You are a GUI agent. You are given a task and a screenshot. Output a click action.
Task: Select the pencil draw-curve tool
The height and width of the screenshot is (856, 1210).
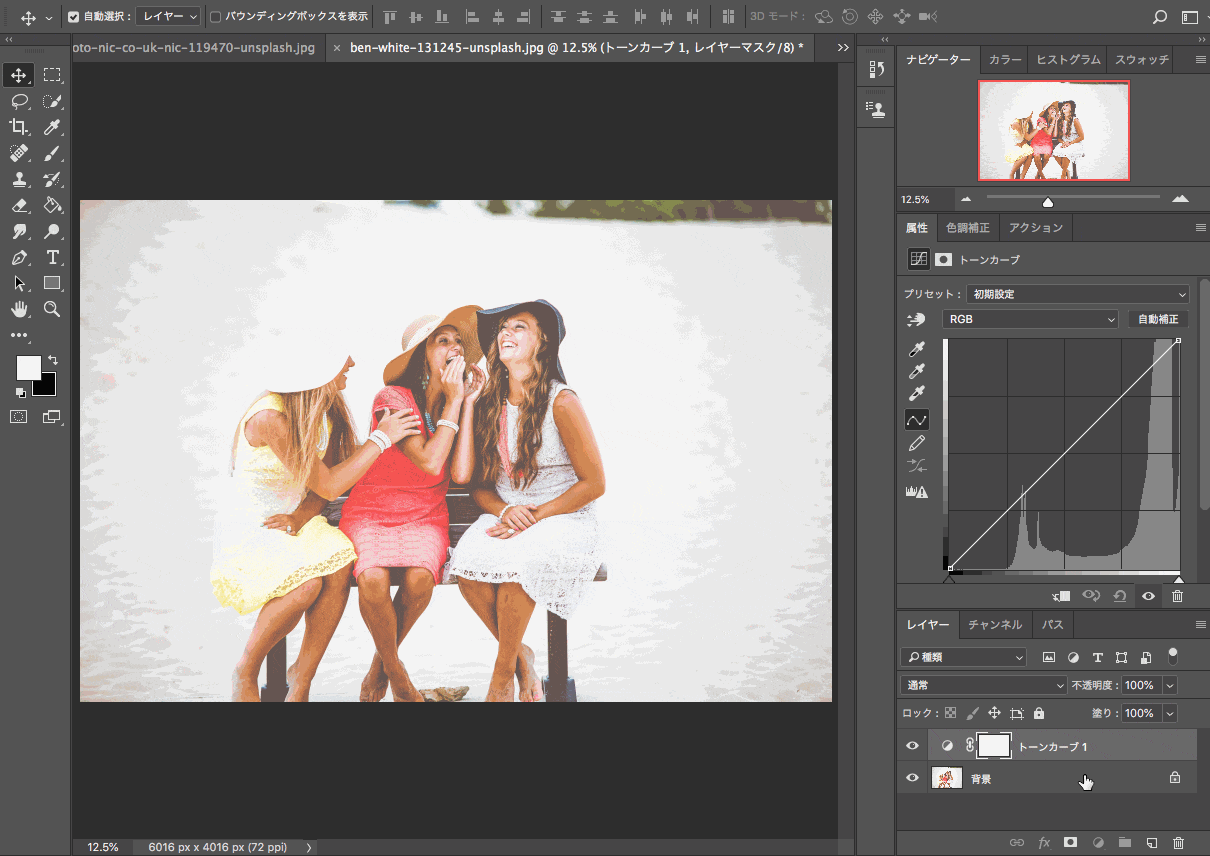tap(917, 444)
